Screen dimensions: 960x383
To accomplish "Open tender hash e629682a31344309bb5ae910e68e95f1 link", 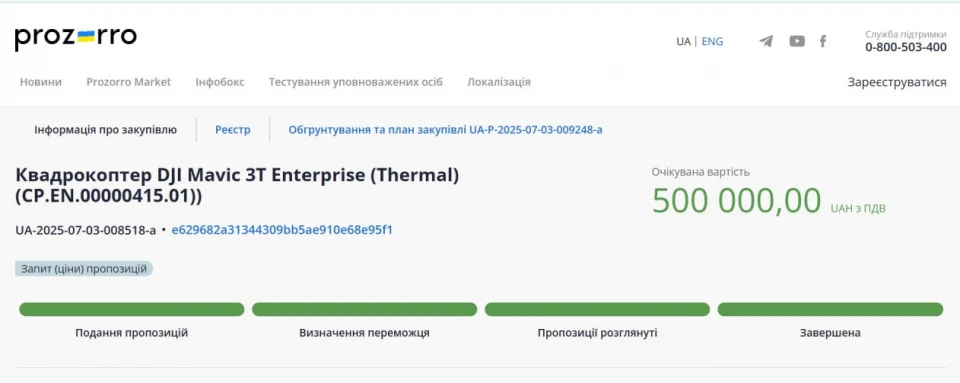I will point(282,230).
